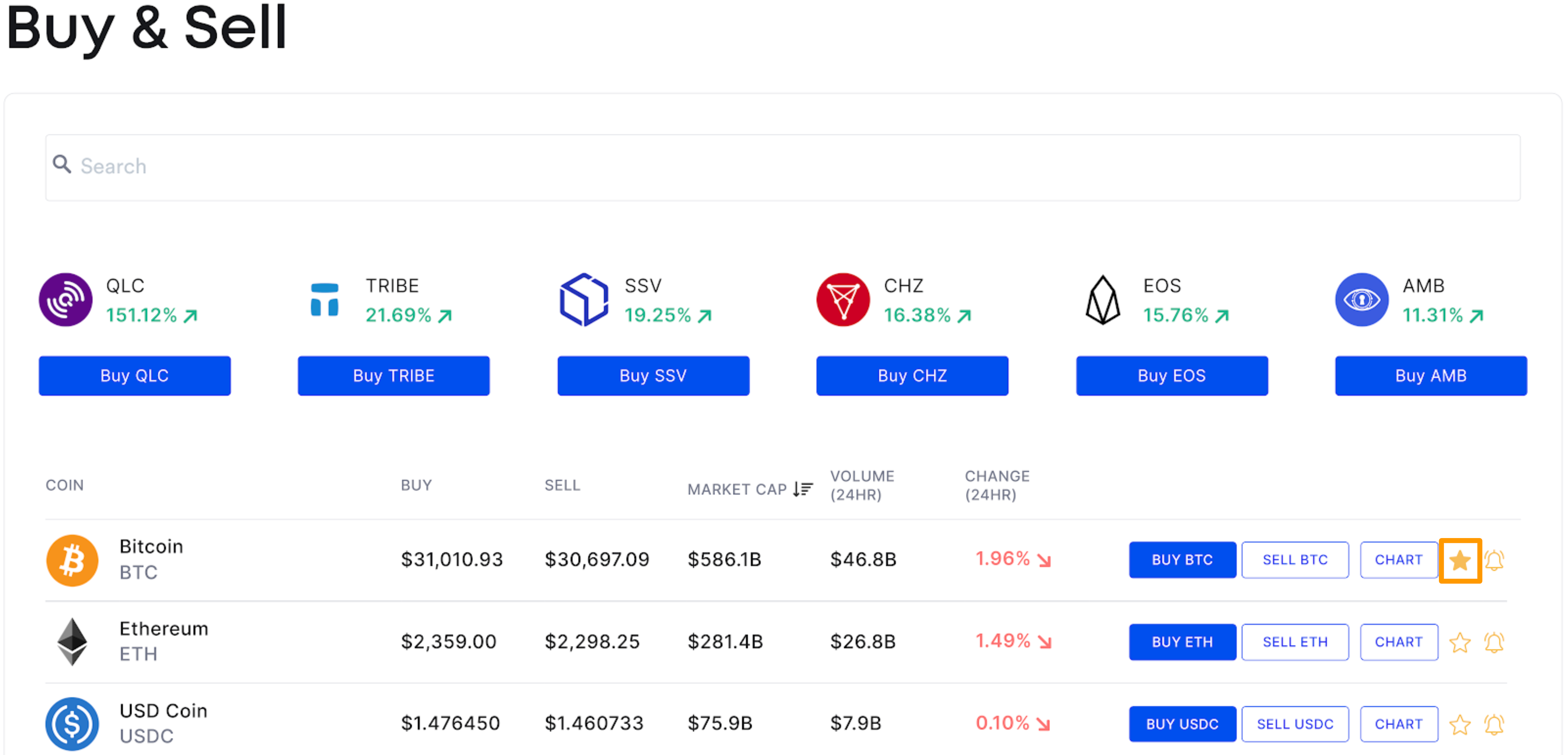Viewport: 1568px width, 755px height.
Task: Click the SSV token logo
Action: 583,300
